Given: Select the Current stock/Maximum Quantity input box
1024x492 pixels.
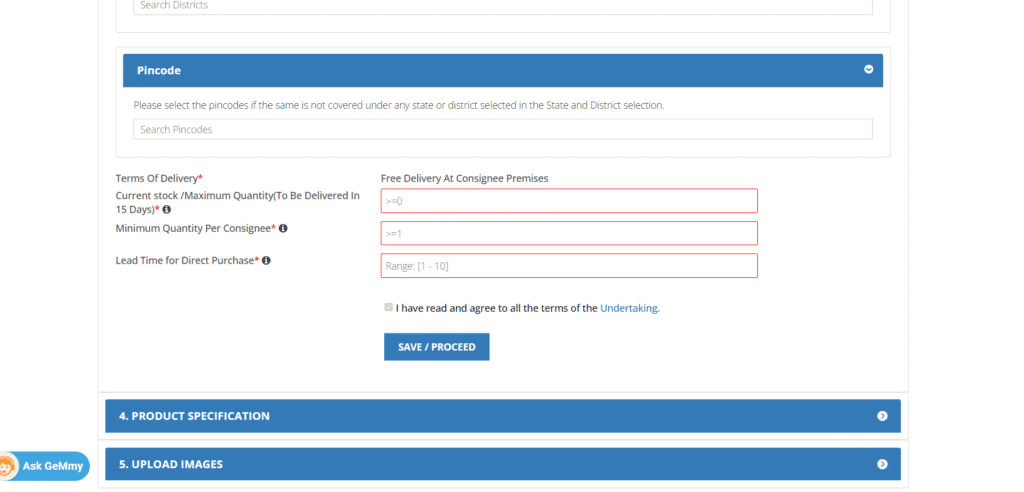Looking at the screenshot, I should tap(569, 201).
